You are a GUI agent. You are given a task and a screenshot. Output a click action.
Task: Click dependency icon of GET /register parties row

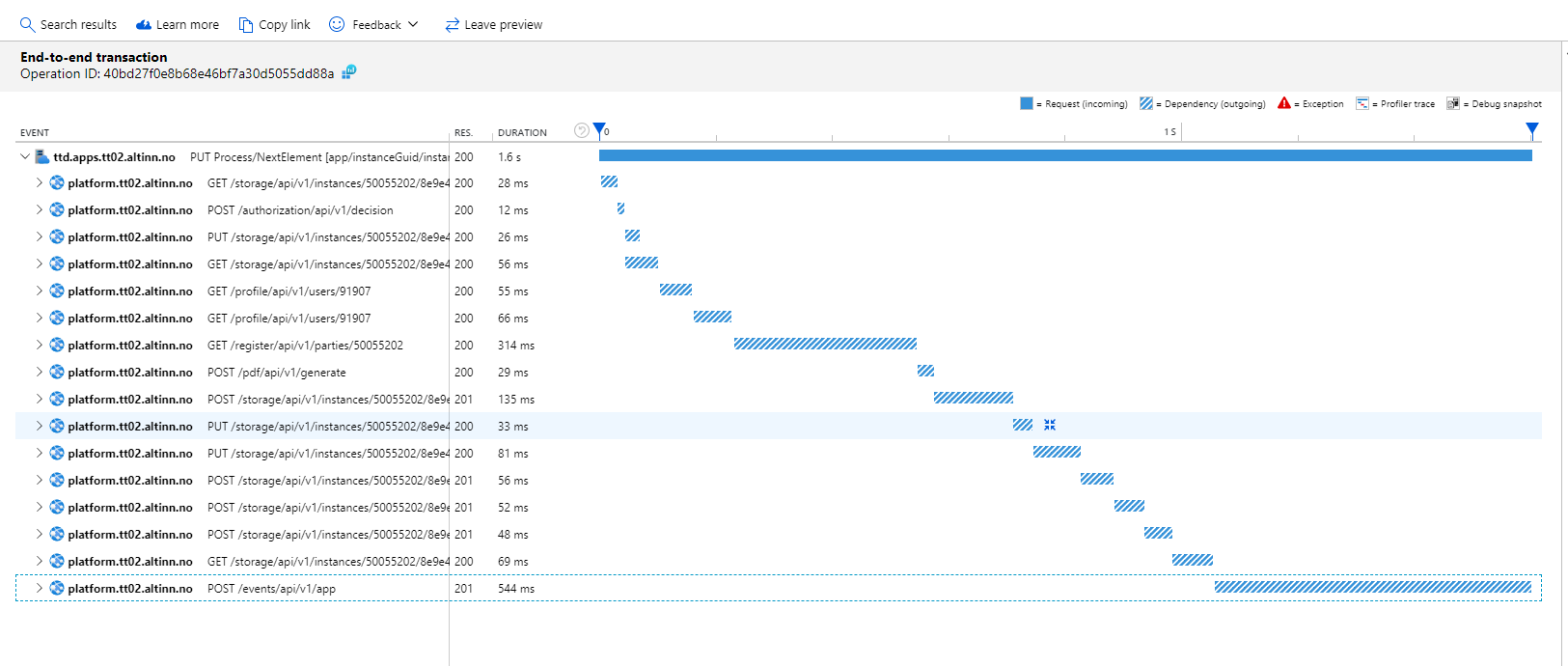pyautogui.click(x=57, y=345)
